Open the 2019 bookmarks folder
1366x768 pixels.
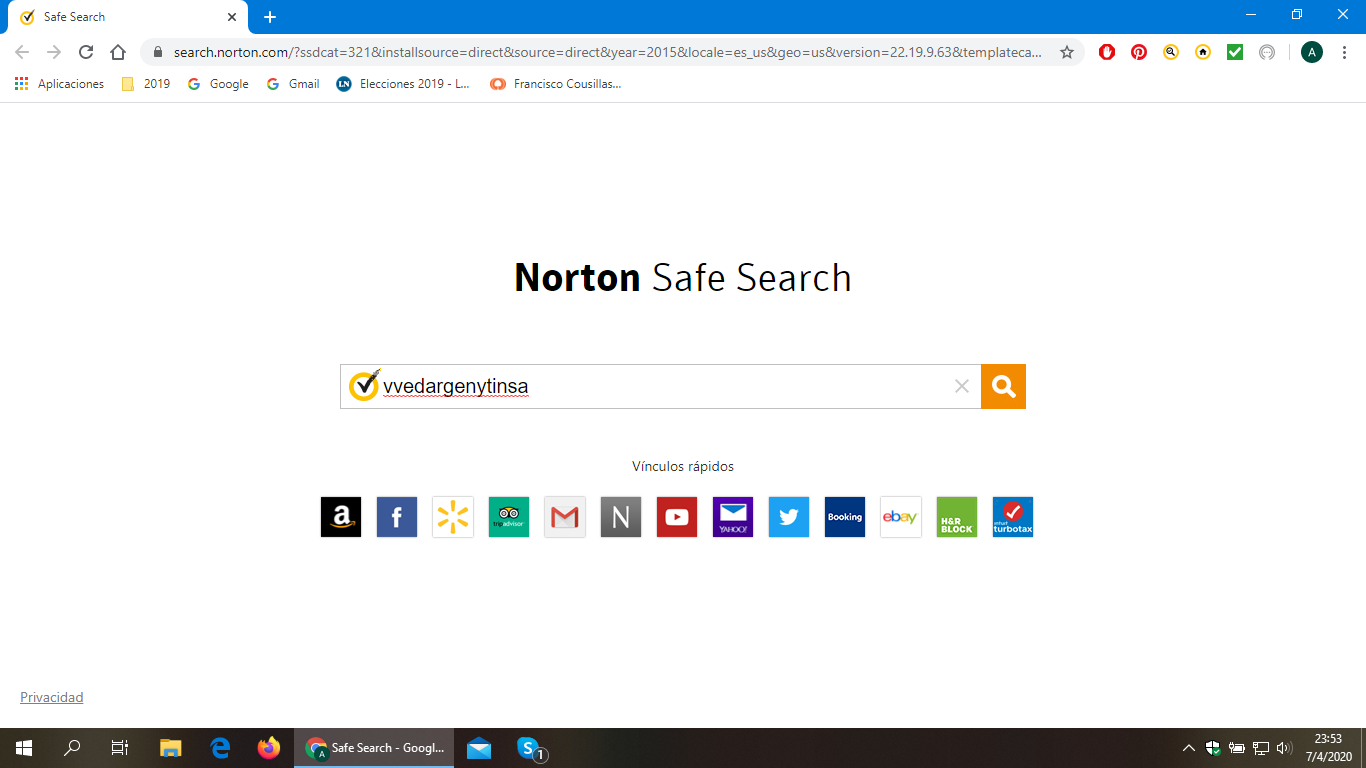146,84
